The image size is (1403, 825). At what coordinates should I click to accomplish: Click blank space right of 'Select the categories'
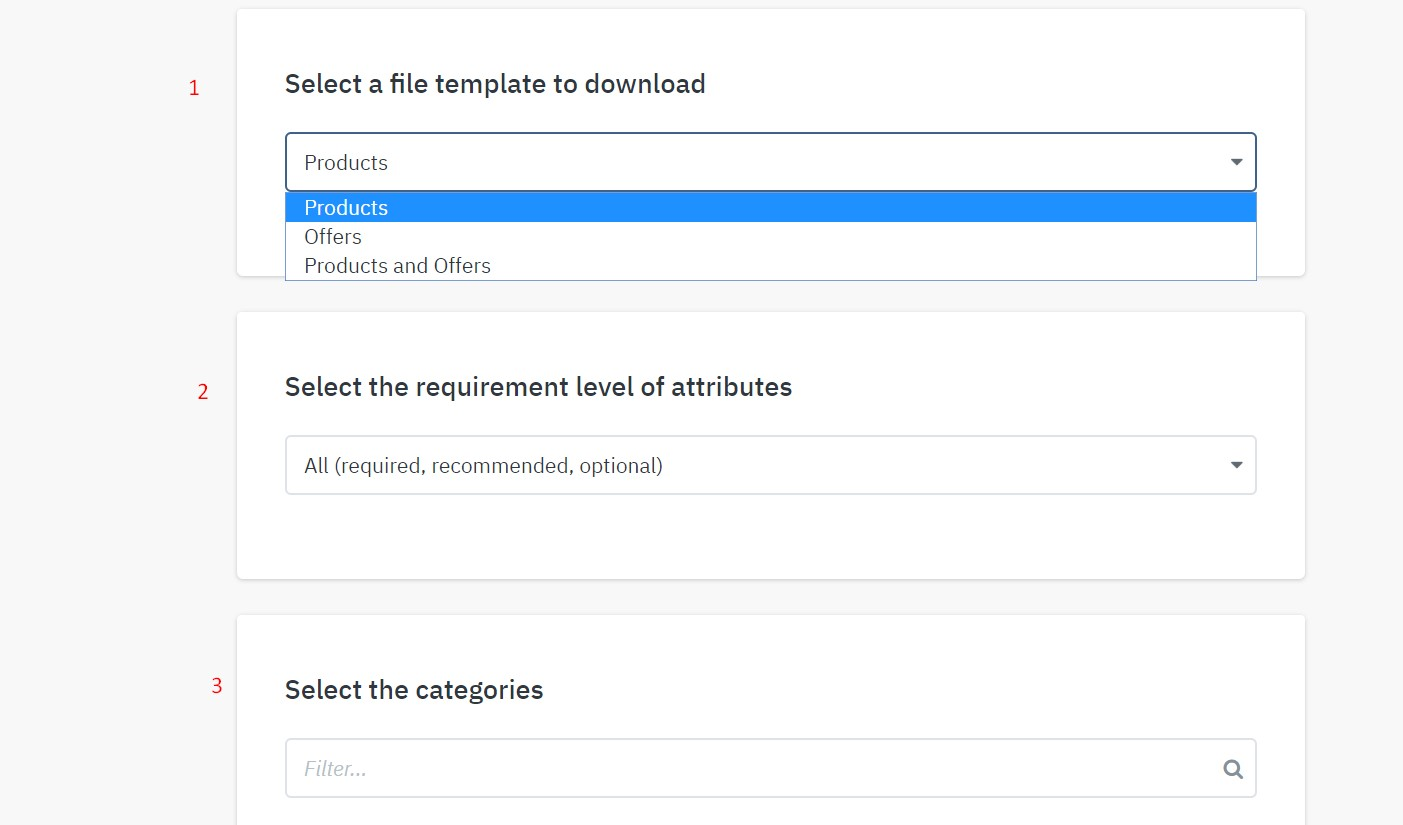(900, 690)
